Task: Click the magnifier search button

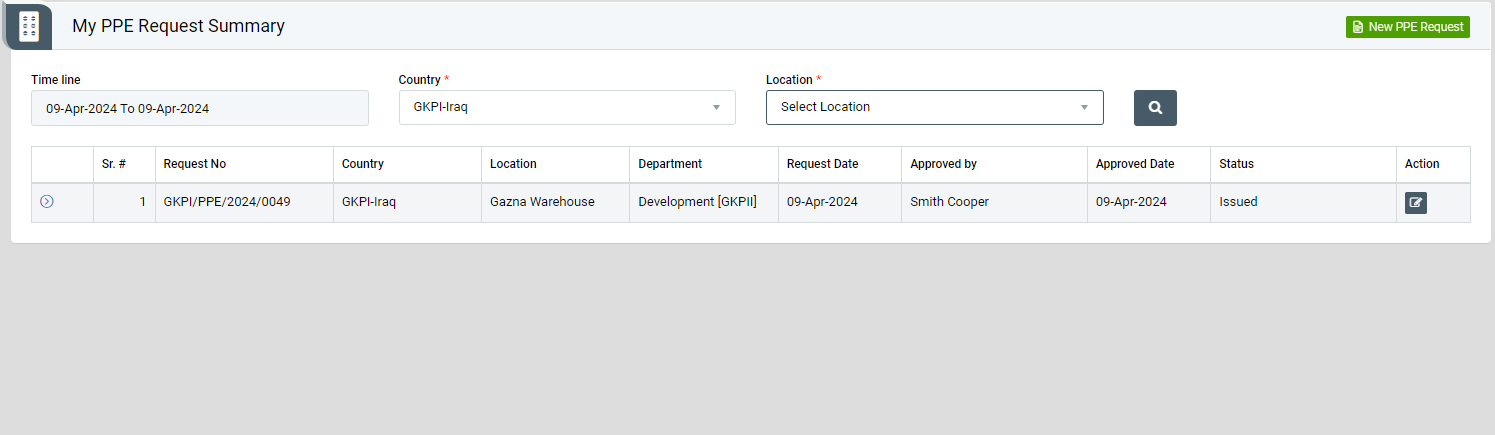Action: [1155, 108]
